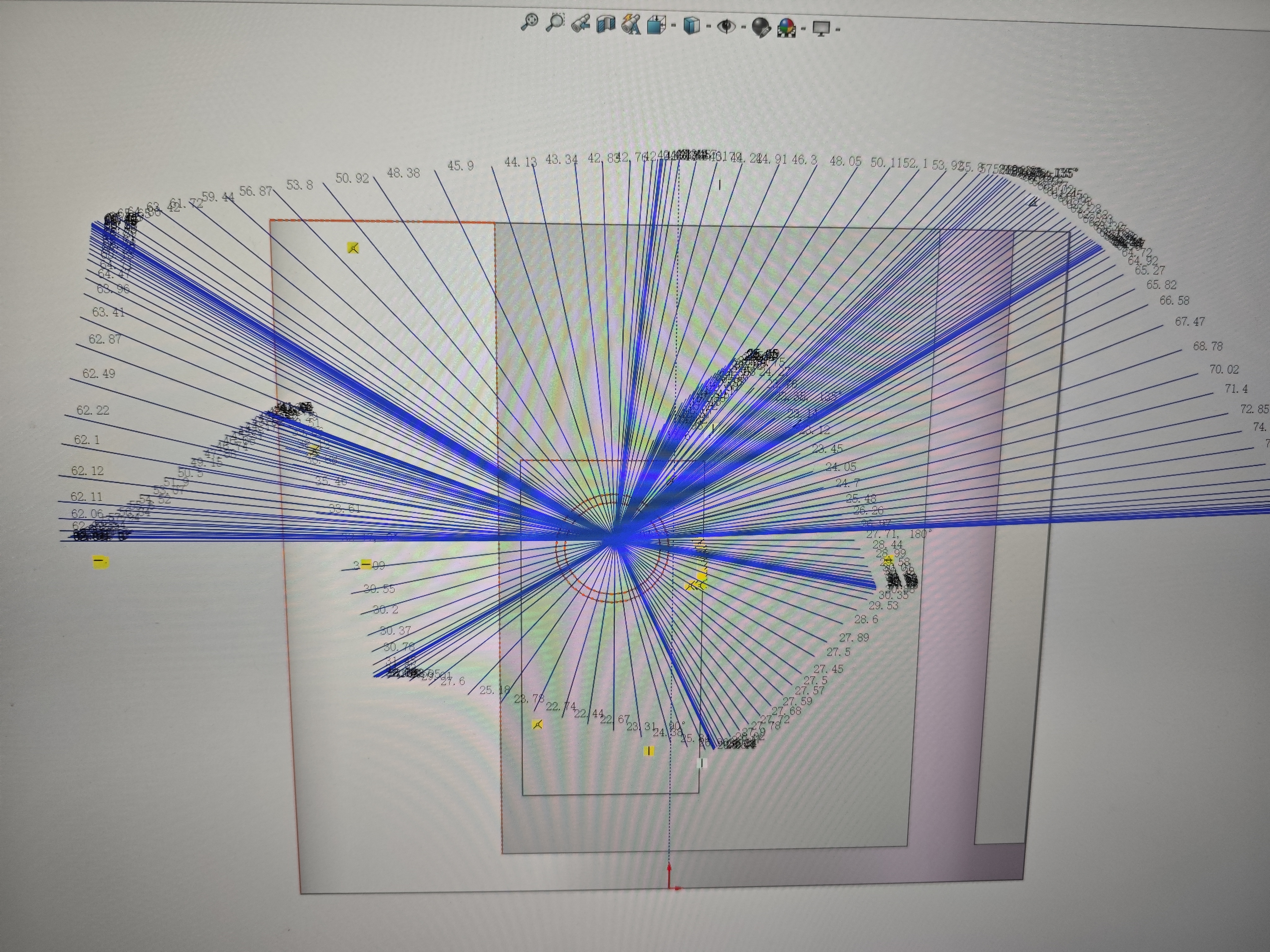The image size is (1270, 952).
Task: Click the View Settings monitor icon
Action: point(822,28)
